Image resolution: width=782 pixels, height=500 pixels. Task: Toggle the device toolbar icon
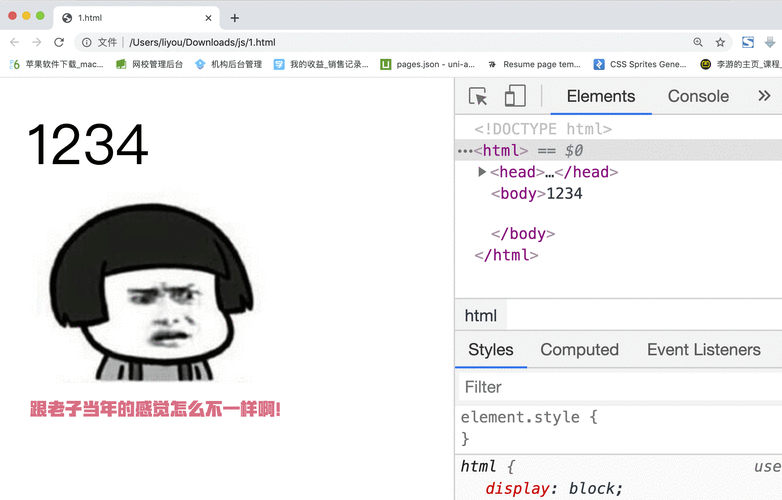tap(515, 96)
